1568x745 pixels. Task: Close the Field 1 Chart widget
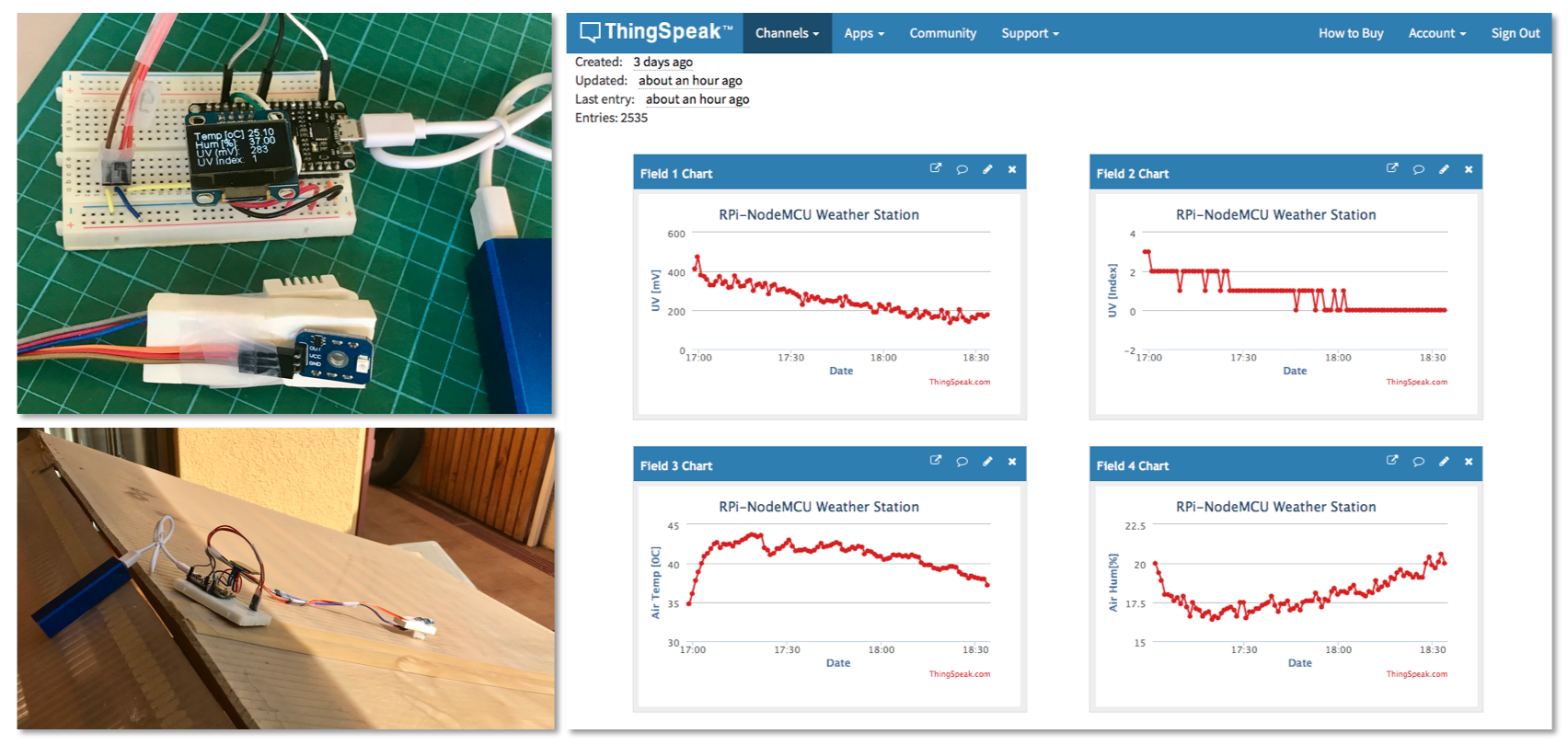1012,169
